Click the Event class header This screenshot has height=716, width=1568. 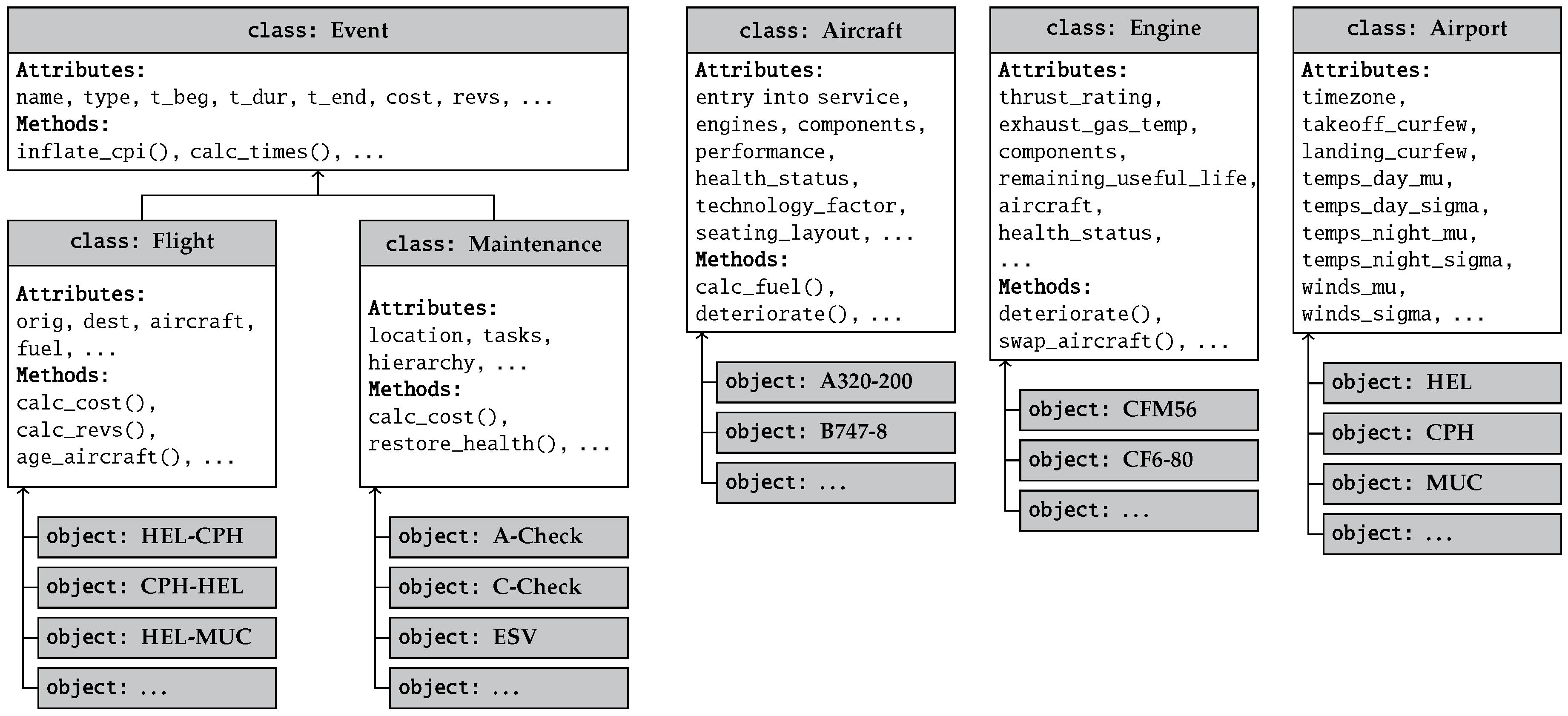coord(318,30)
